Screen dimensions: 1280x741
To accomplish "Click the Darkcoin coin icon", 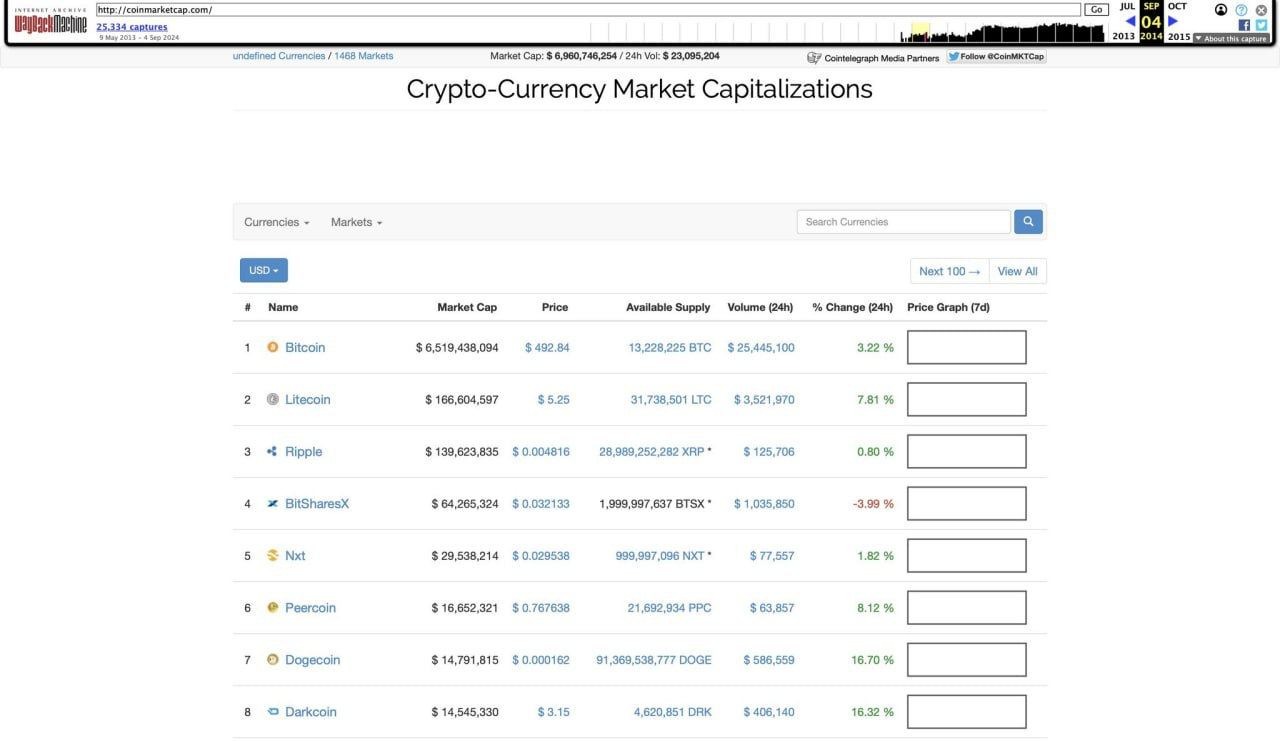I will tap(273, 711).
